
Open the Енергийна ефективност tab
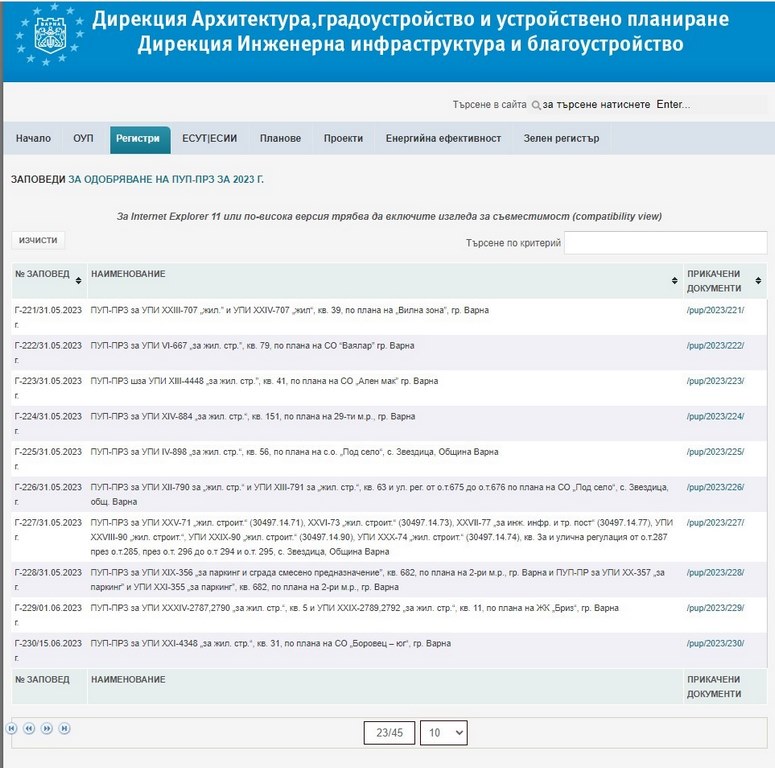tap(443, 139)
